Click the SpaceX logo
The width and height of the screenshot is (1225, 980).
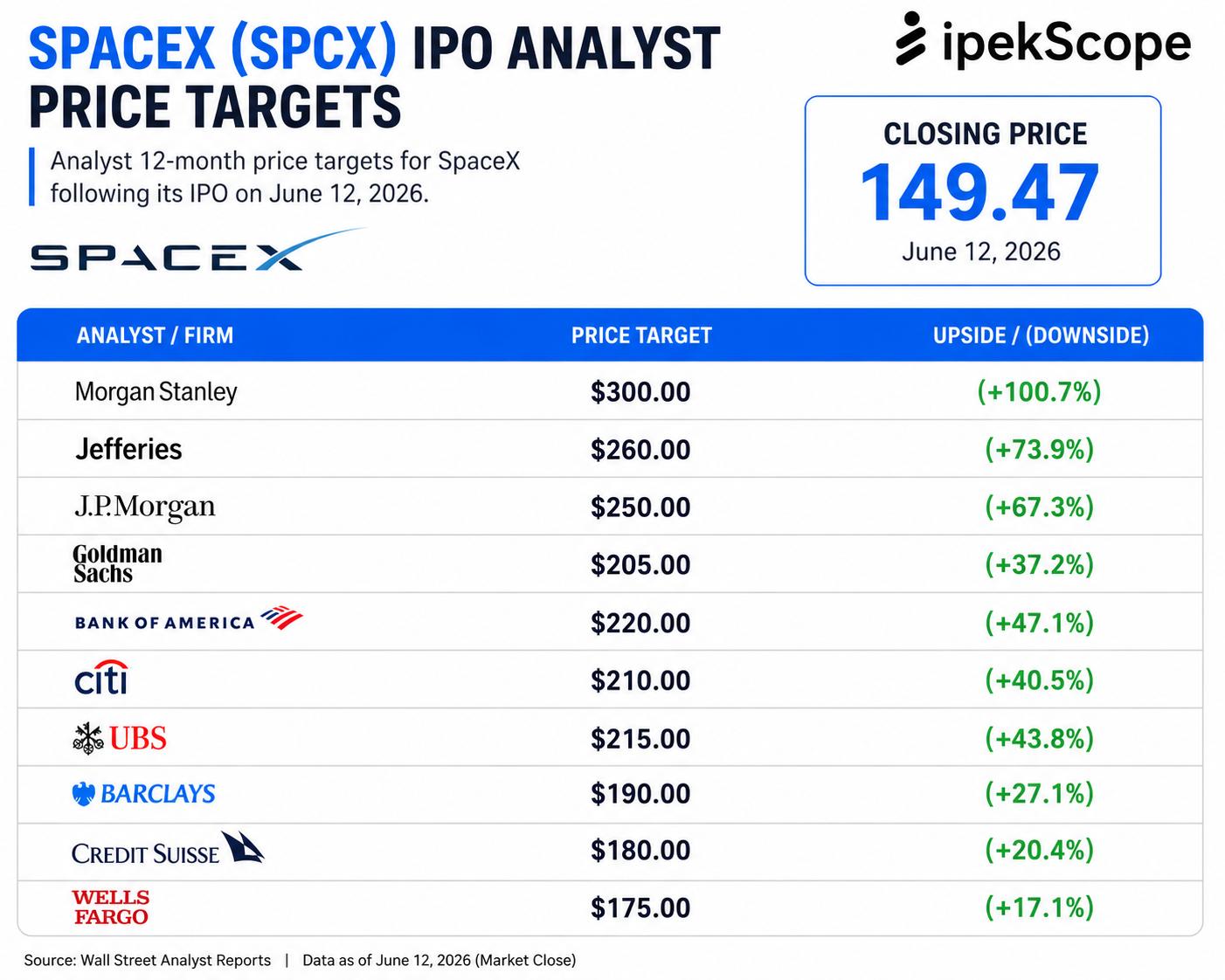click(x=198, y=251)
